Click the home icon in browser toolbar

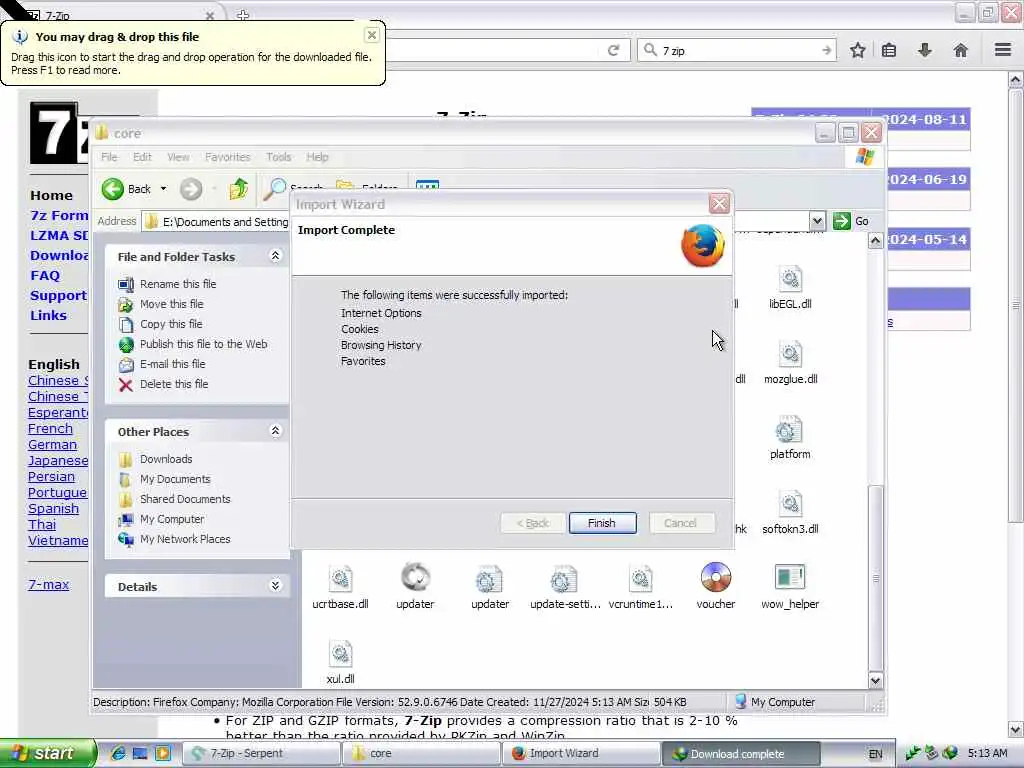point(961,50)
